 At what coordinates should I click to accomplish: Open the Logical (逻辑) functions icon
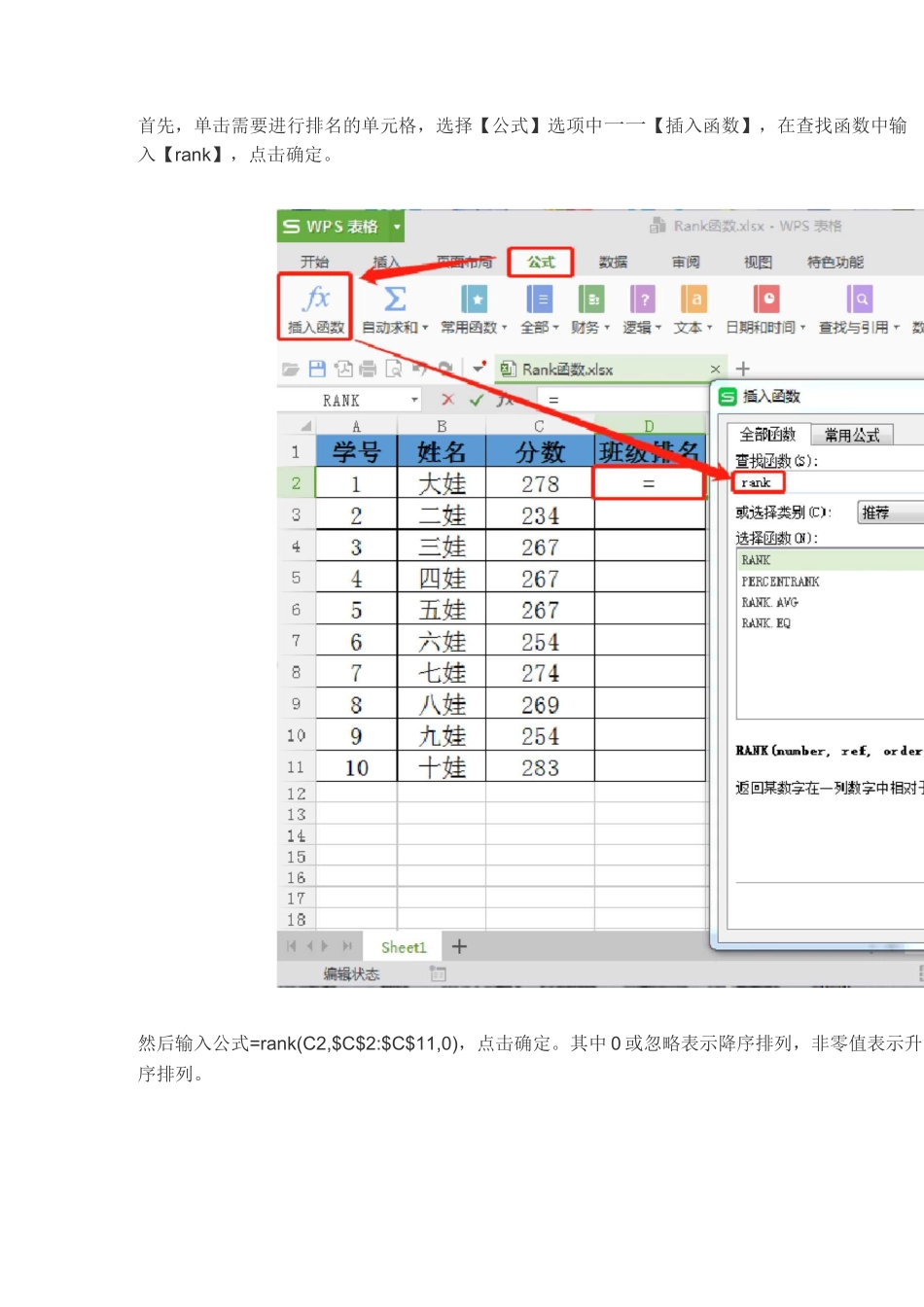point(642,299)
